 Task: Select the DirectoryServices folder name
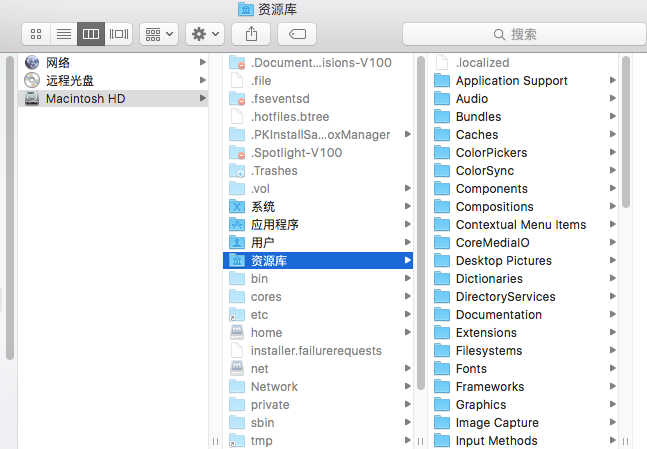coord(505,297)
